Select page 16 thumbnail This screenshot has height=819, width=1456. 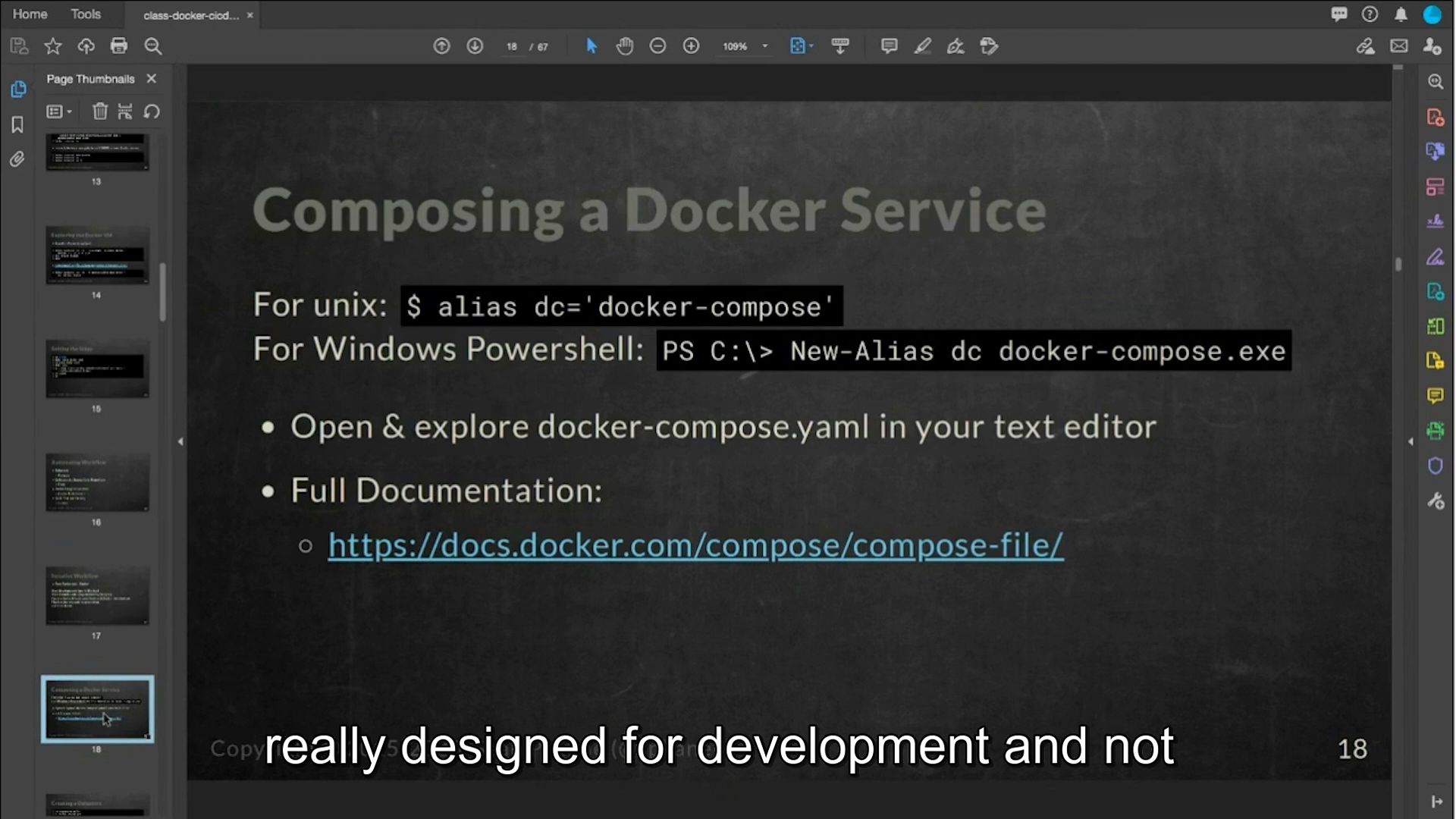pos(97,482)
